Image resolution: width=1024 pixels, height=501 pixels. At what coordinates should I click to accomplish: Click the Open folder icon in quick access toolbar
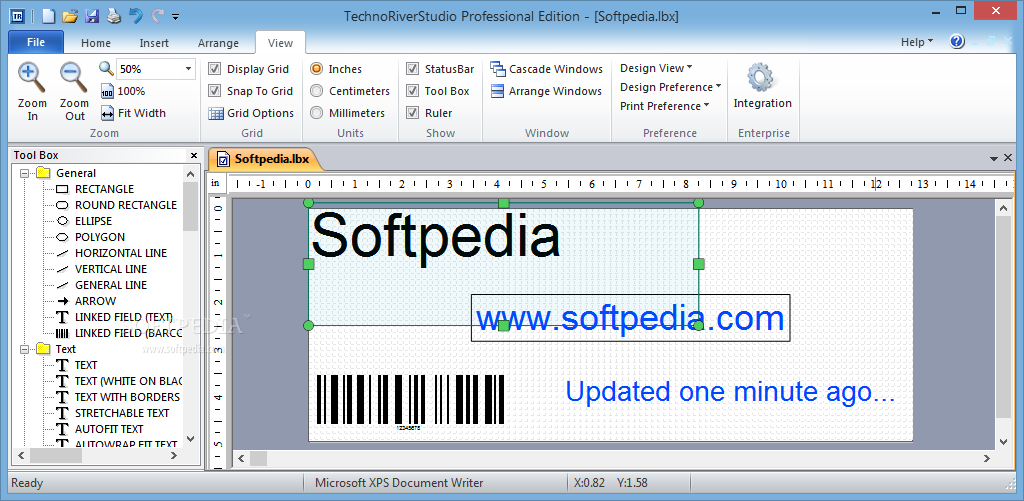pyautogui.click(x=71, y=16)
